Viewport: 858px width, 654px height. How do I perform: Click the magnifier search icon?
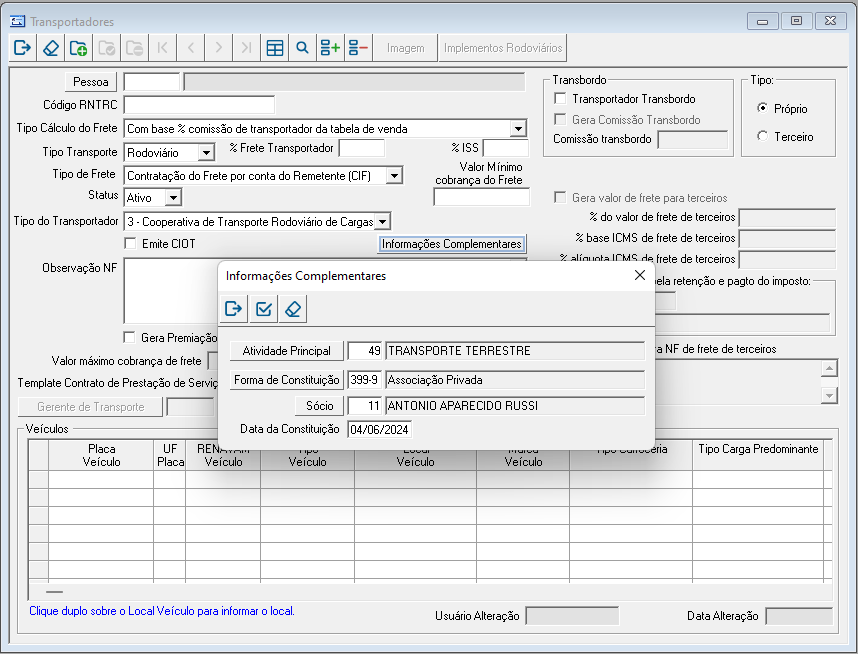[303, 48]
